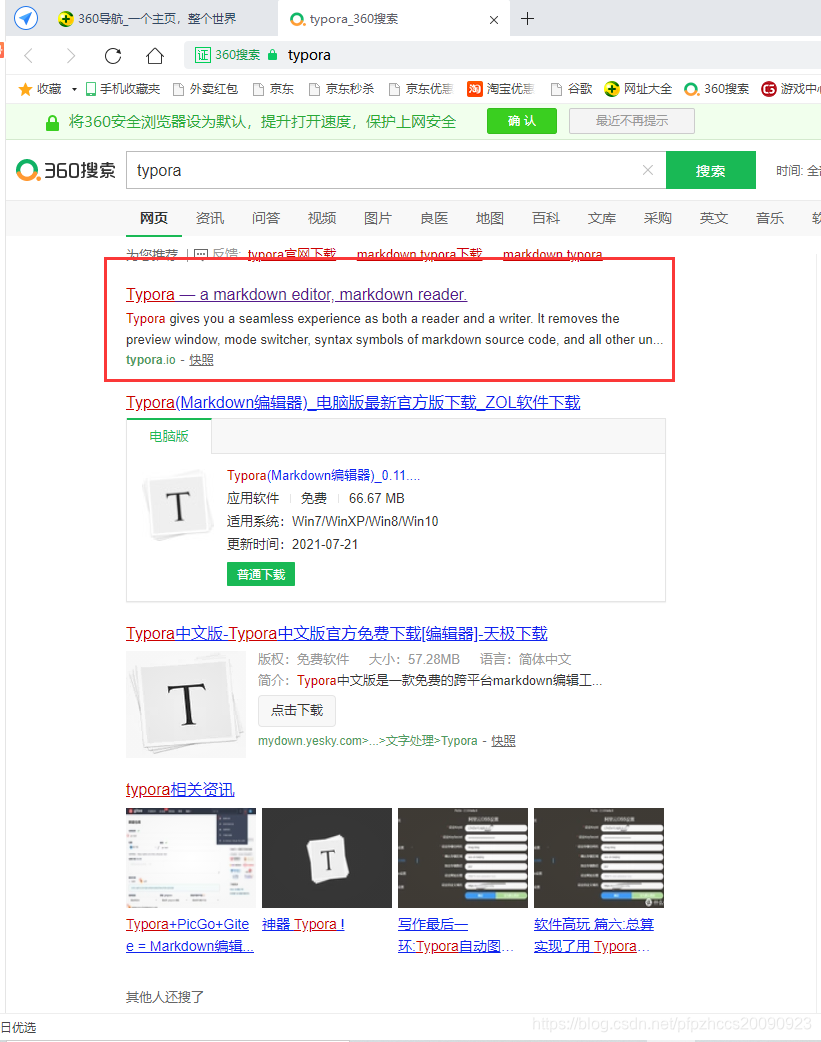Open 外卖红包 bookmark

coord(205,89)
